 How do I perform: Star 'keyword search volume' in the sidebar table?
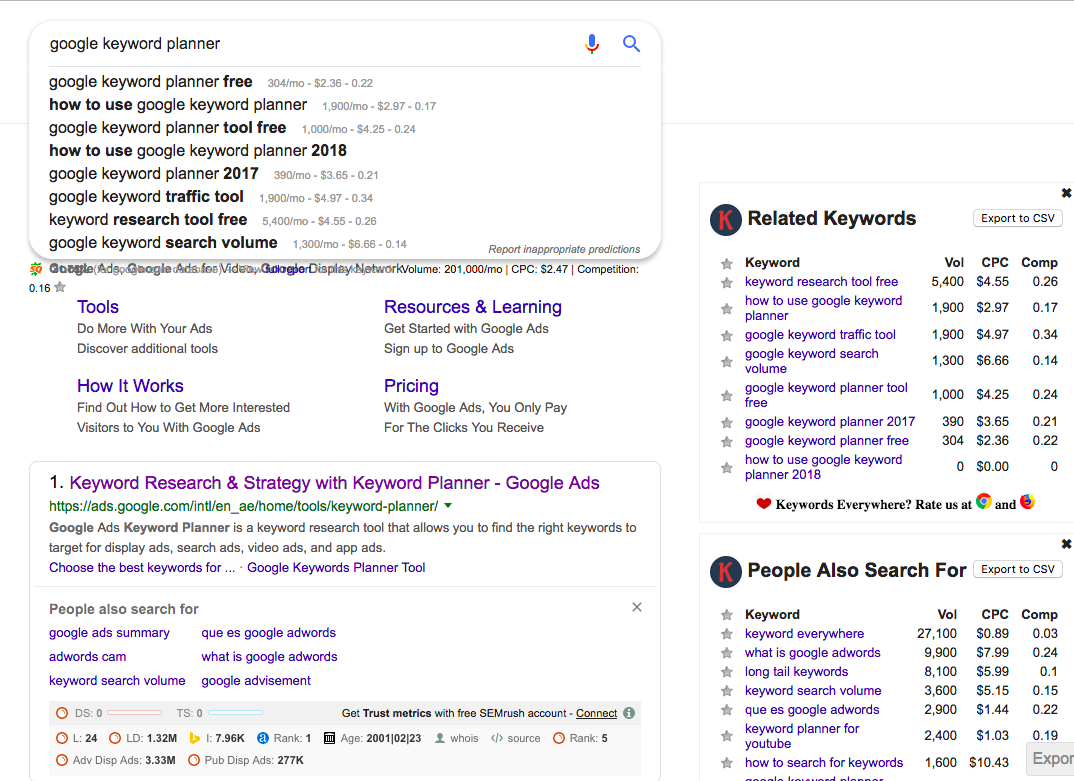(727, 692)
